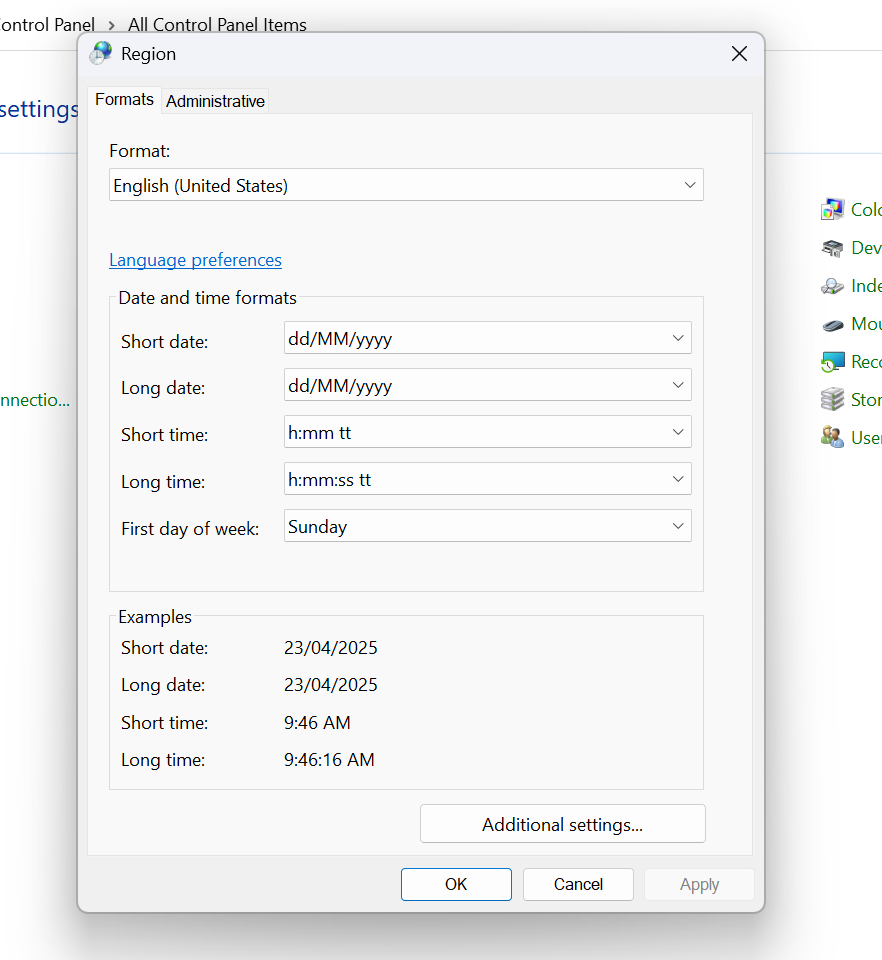Open User Accounts icon in Control Panel

point(832,438)
